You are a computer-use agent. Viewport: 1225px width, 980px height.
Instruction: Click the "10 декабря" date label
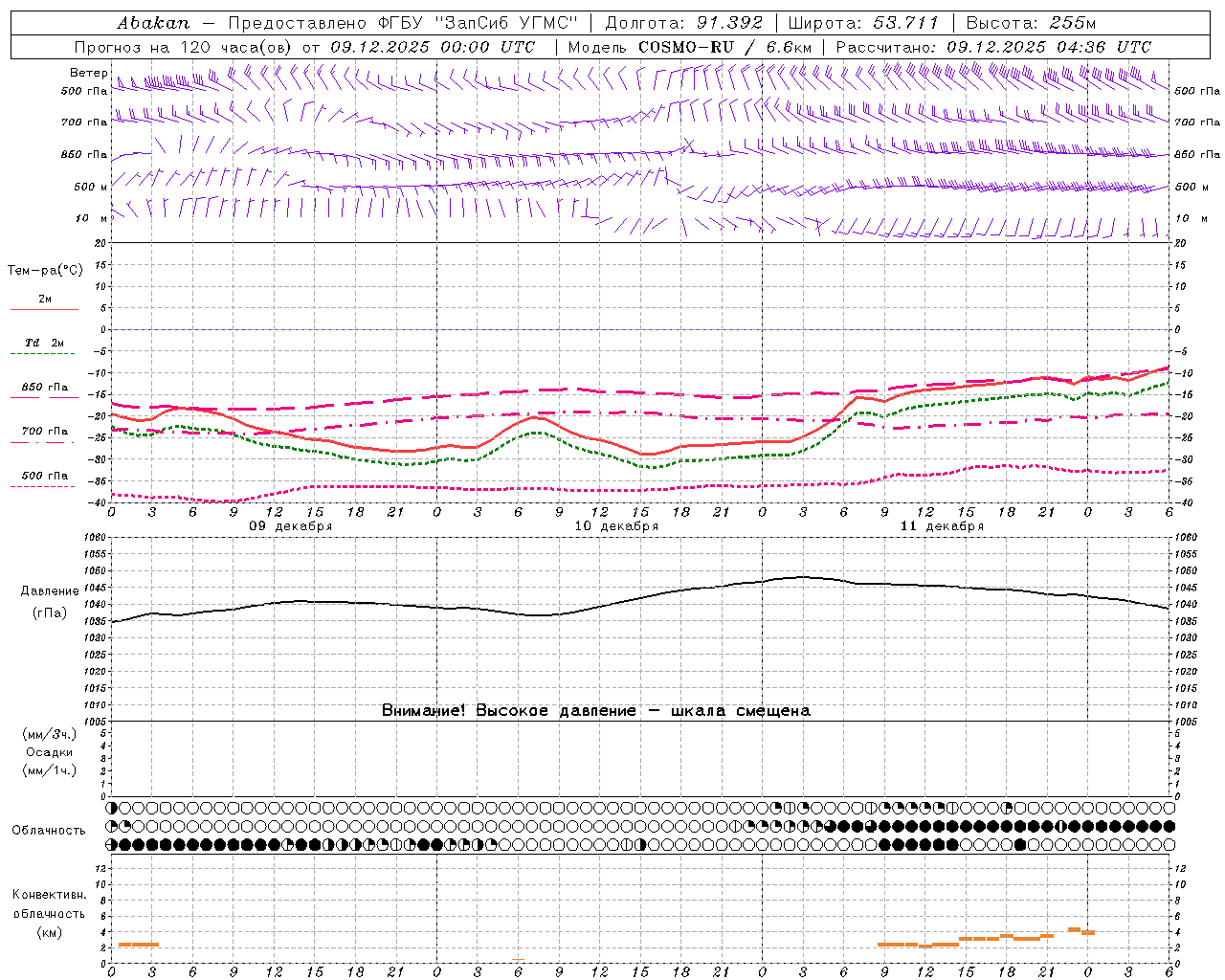[616, 526]
